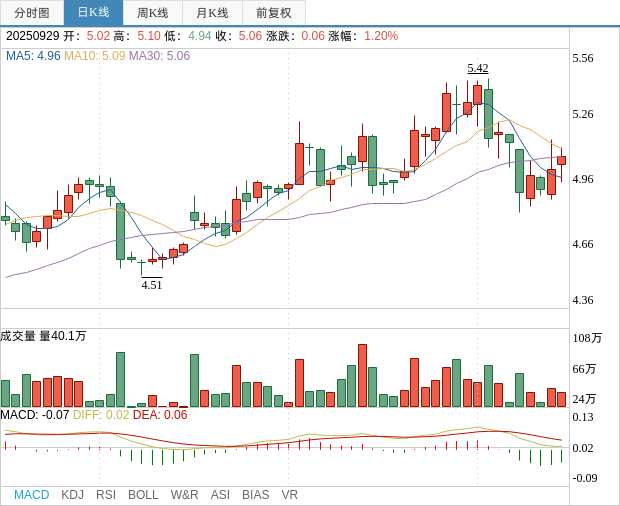Click the MA10: 5.09 legend
This screenshot has height=506, width=620.
pos(95,56)
